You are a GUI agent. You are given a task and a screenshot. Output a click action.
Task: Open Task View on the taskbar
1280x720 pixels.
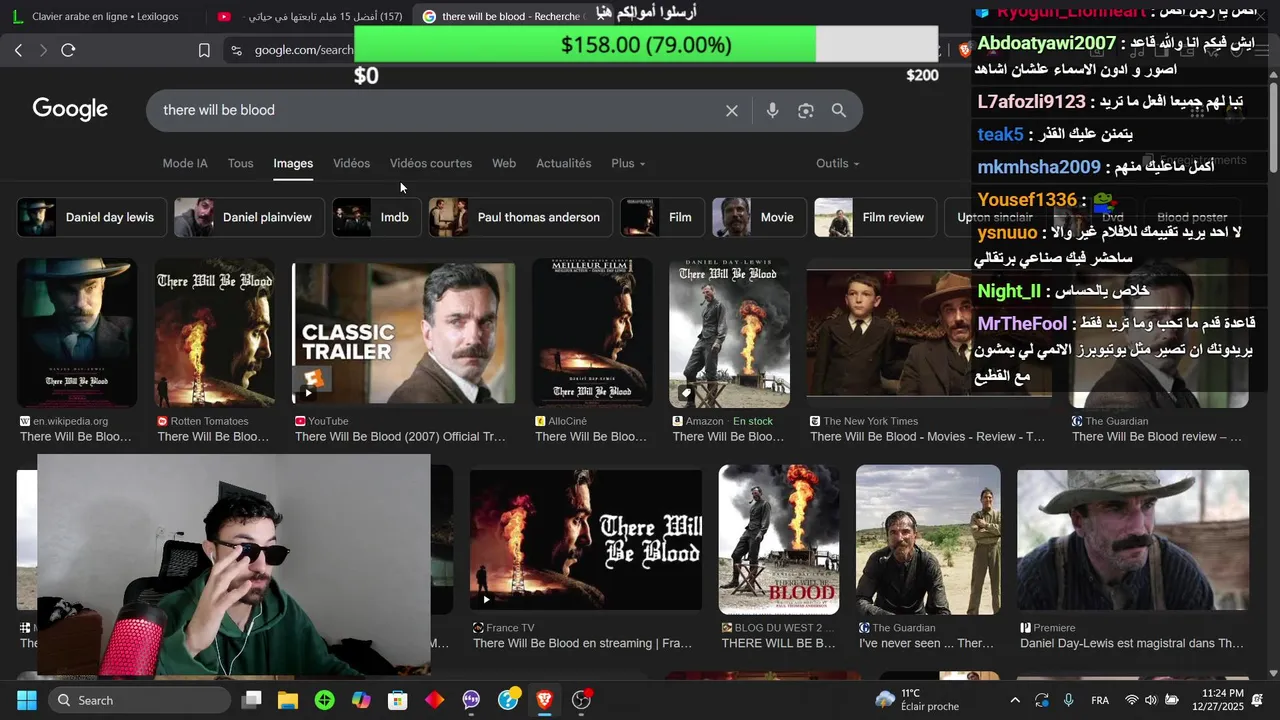252,700
